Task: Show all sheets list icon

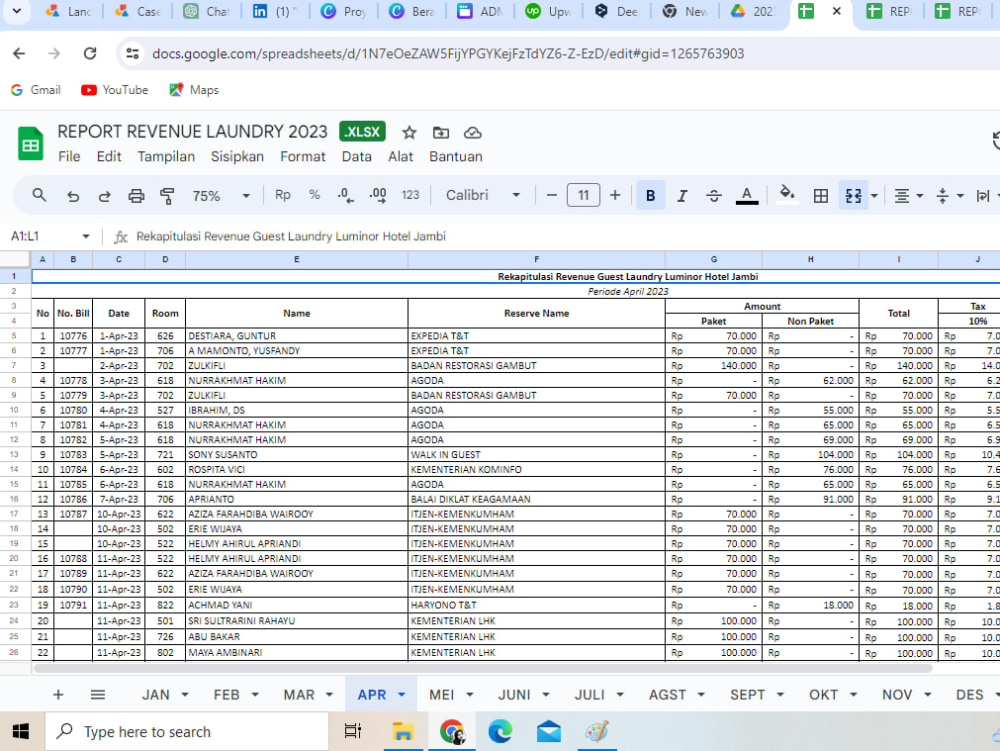Action: (x=98, y=694)
